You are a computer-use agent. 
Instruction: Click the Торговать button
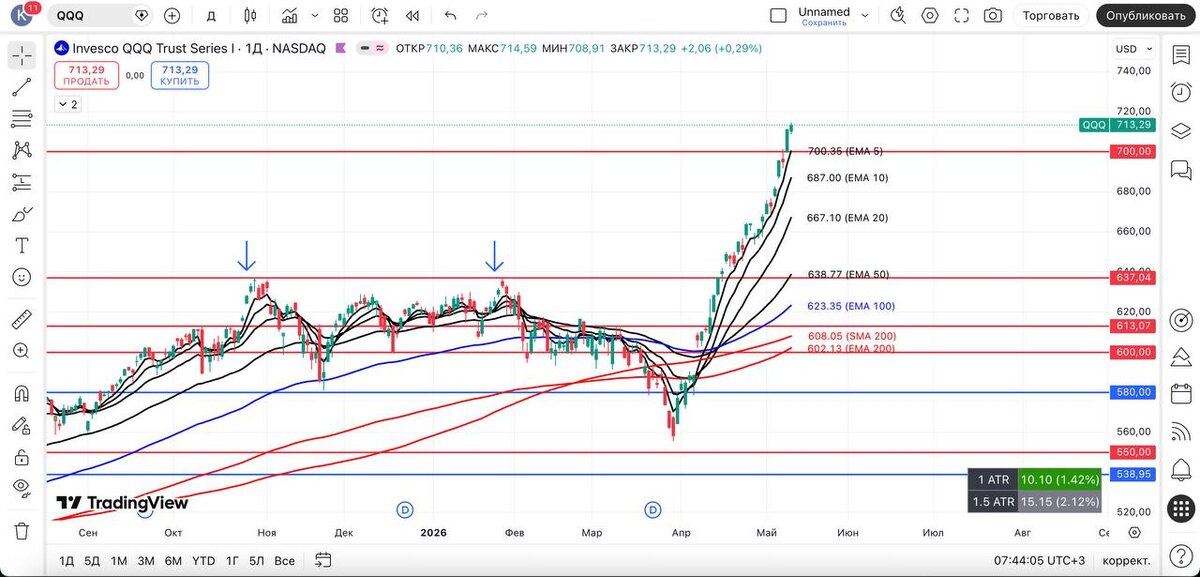coord(1050,15)
